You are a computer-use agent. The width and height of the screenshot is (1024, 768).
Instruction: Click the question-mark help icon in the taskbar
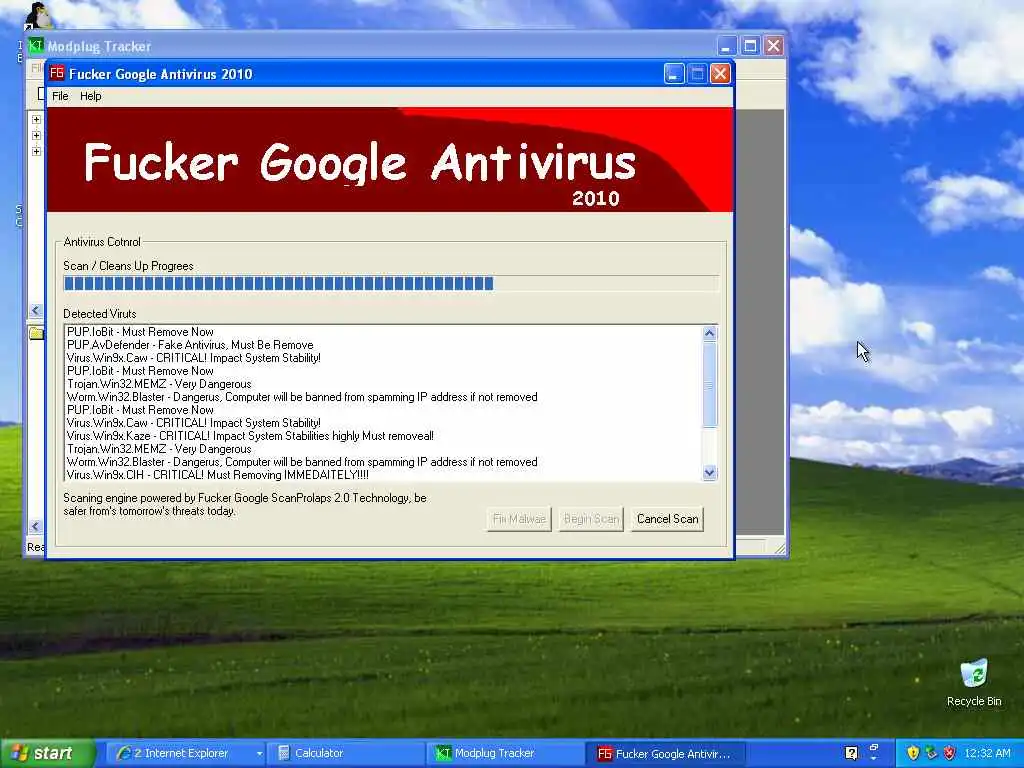pyautogui.click(x=851, y=753)
